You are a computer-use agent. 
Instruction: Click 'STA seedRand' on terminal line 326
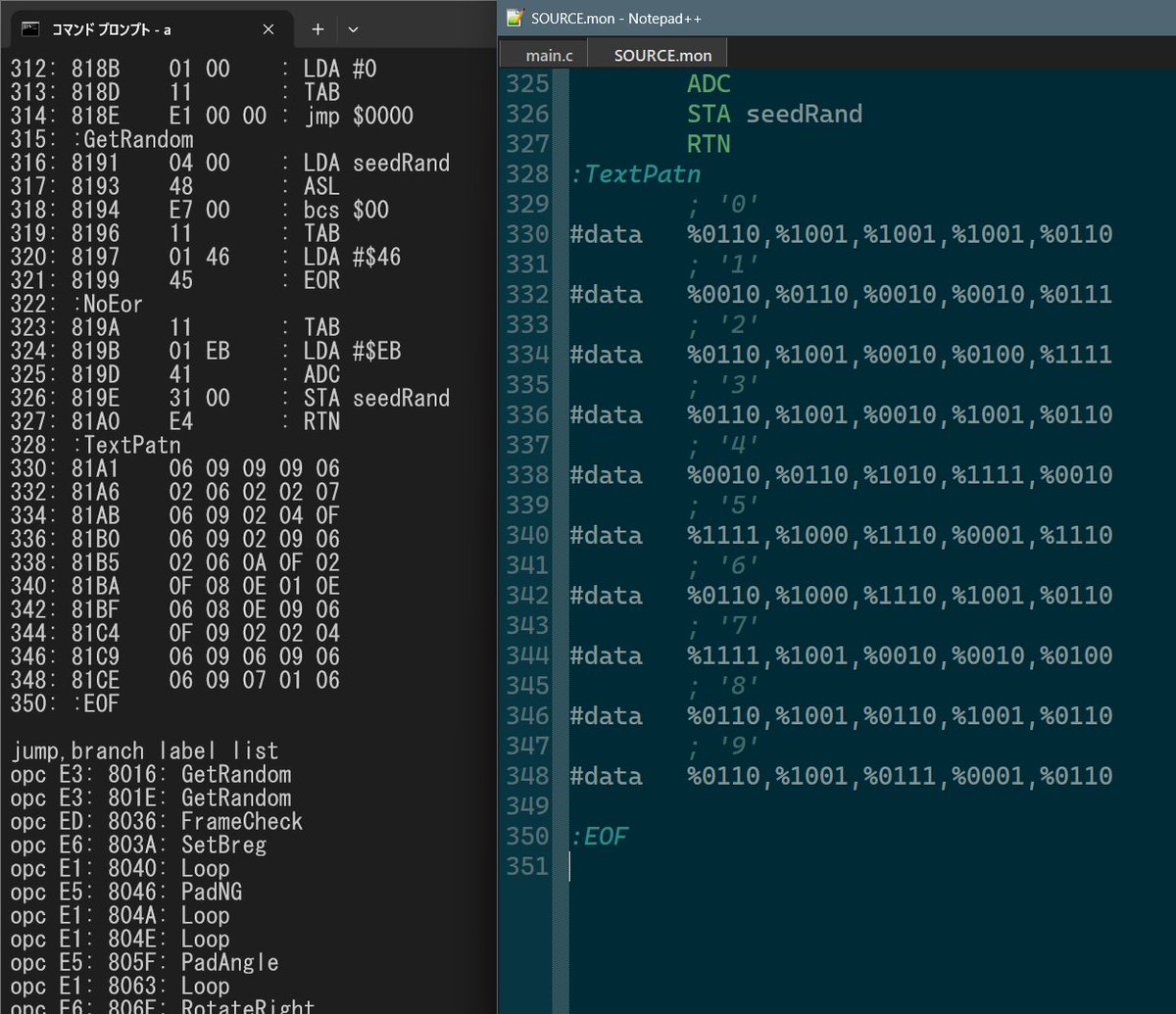coord(377,398)
